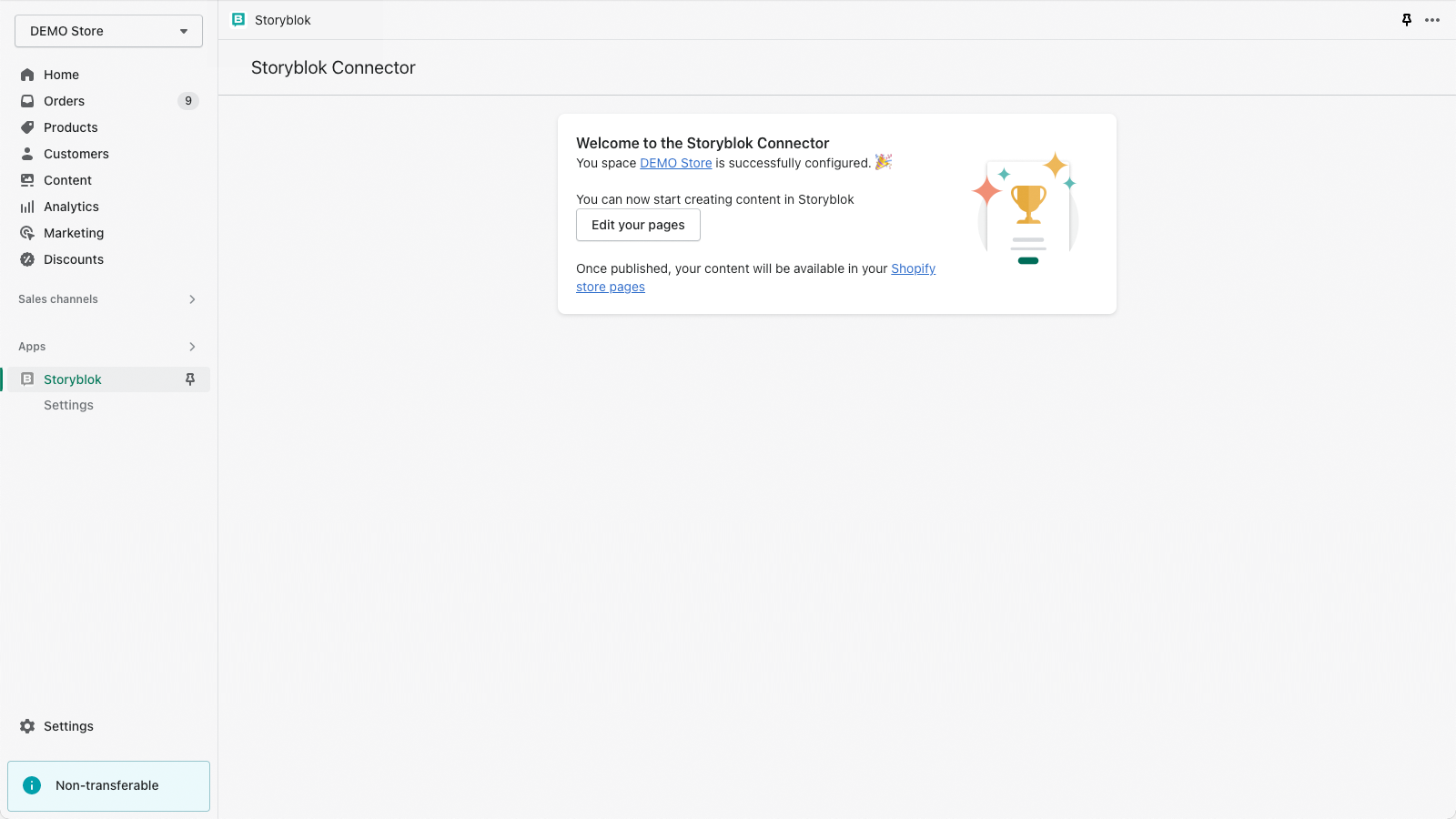Expand the Apps section
Viewport: 1456px width, 819px height.
point(192,347)
